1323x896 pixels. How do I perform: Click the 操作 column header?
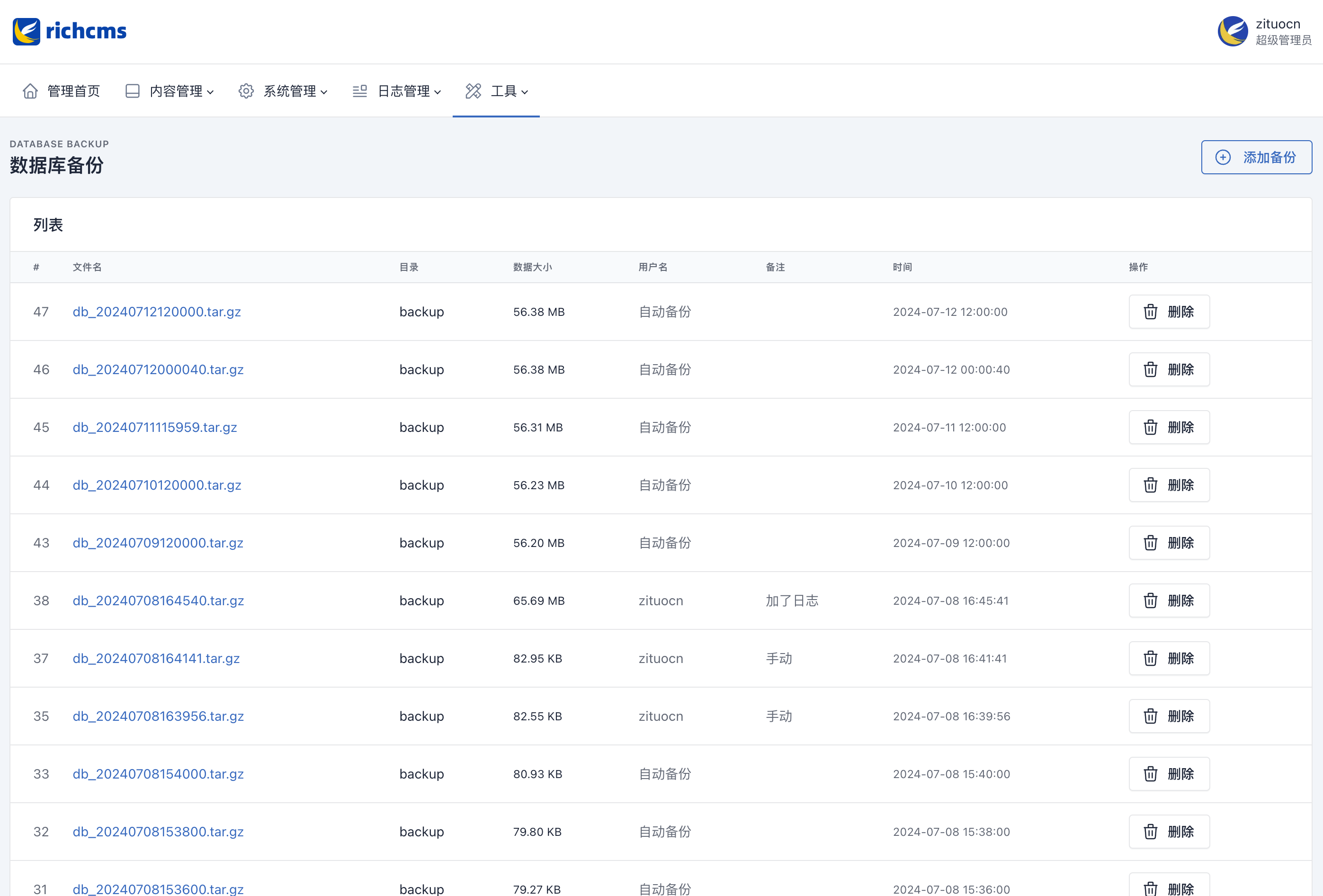(x=1138, y=267)
